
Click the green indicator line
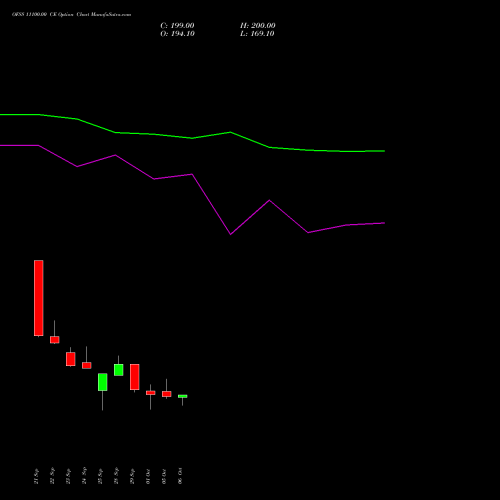pyautogui.click(x=192, y=138)
